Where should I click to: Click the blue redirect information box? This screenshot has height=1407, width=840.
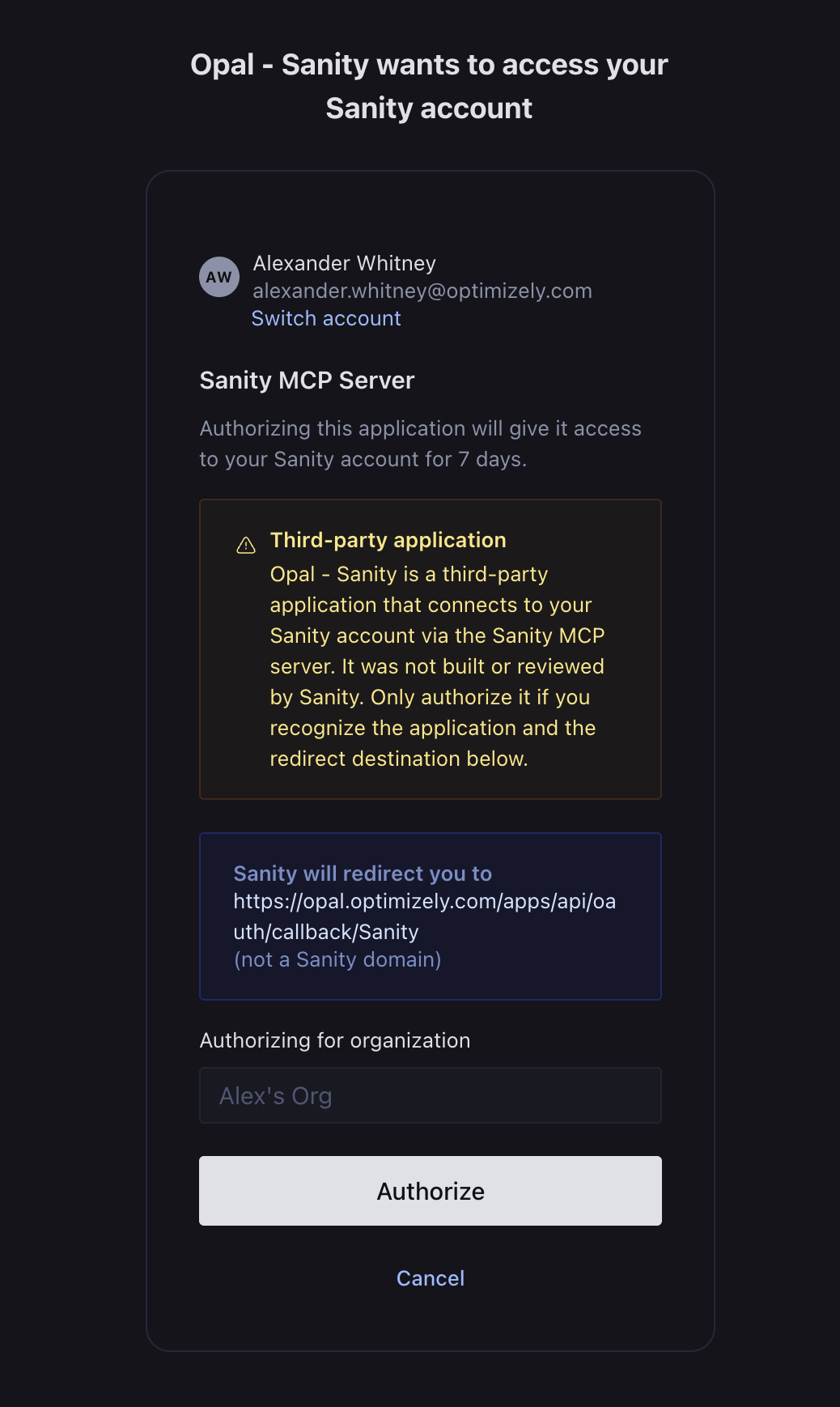(431, 916)
